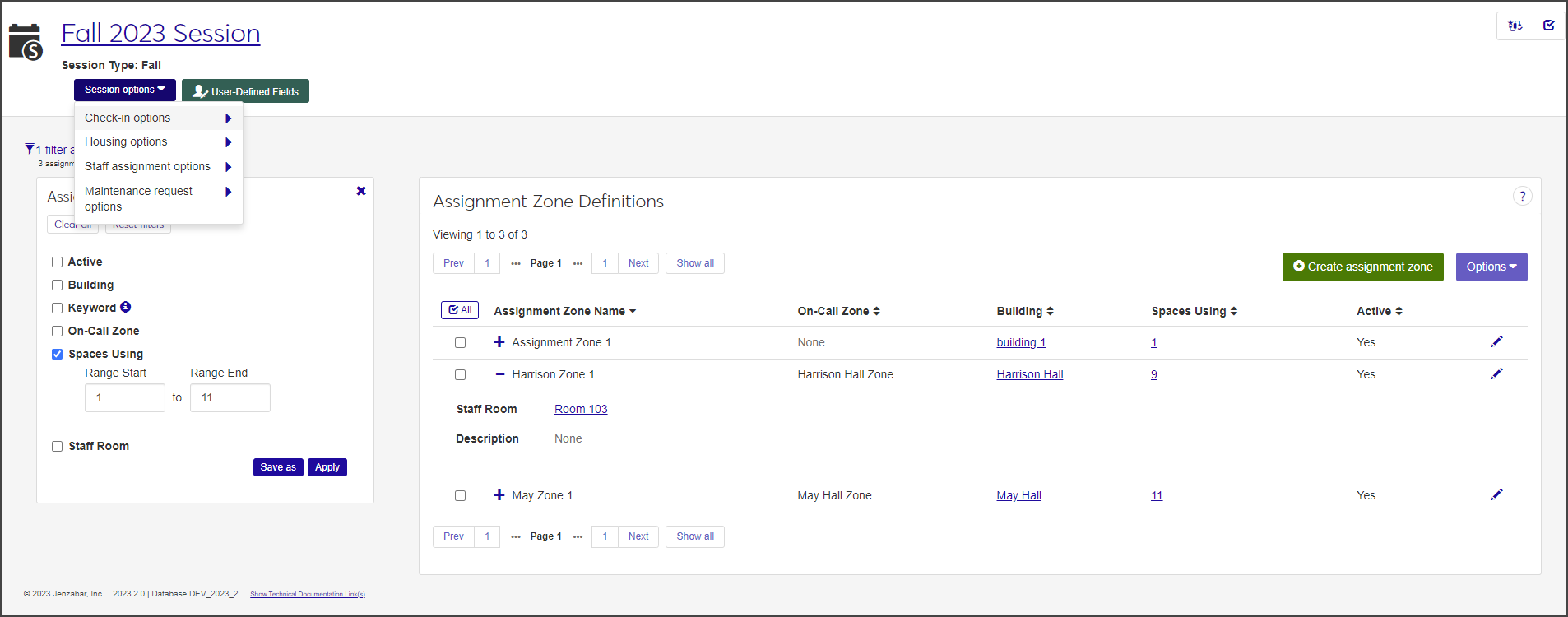Open the Options dropdown button

point(1491,267)
